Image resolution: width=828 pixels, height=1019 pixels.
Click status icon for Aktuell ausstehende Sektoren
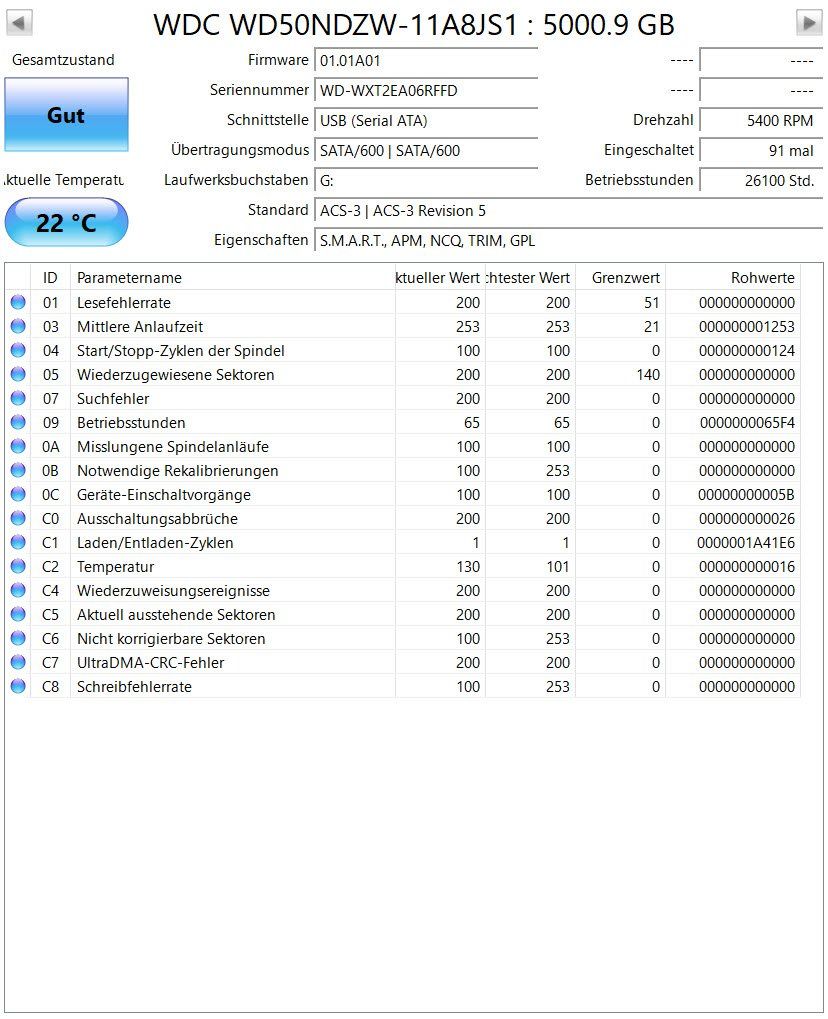pos(18,615)
